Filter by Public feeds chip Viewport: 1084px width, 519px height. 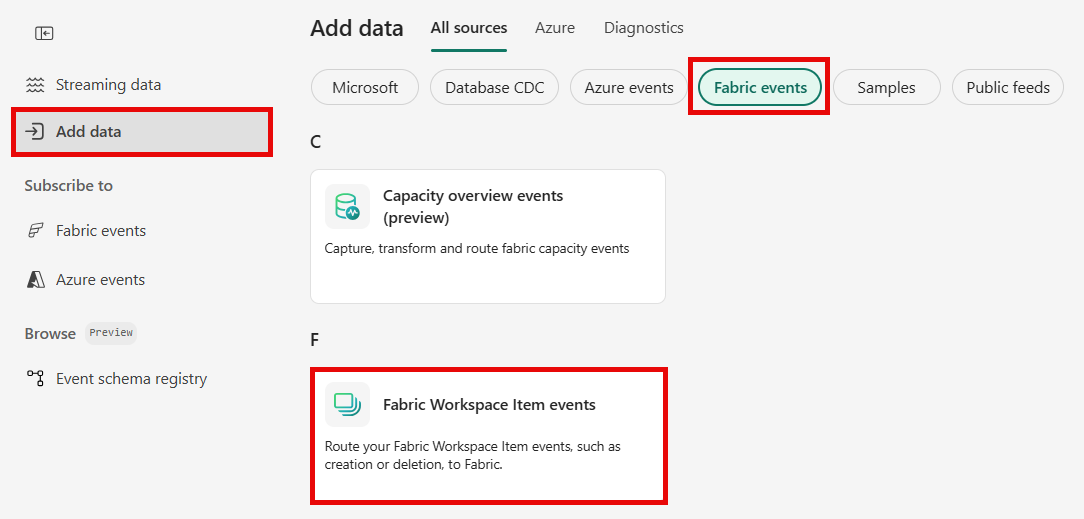pyautogui.click(x=1008, y=88)
